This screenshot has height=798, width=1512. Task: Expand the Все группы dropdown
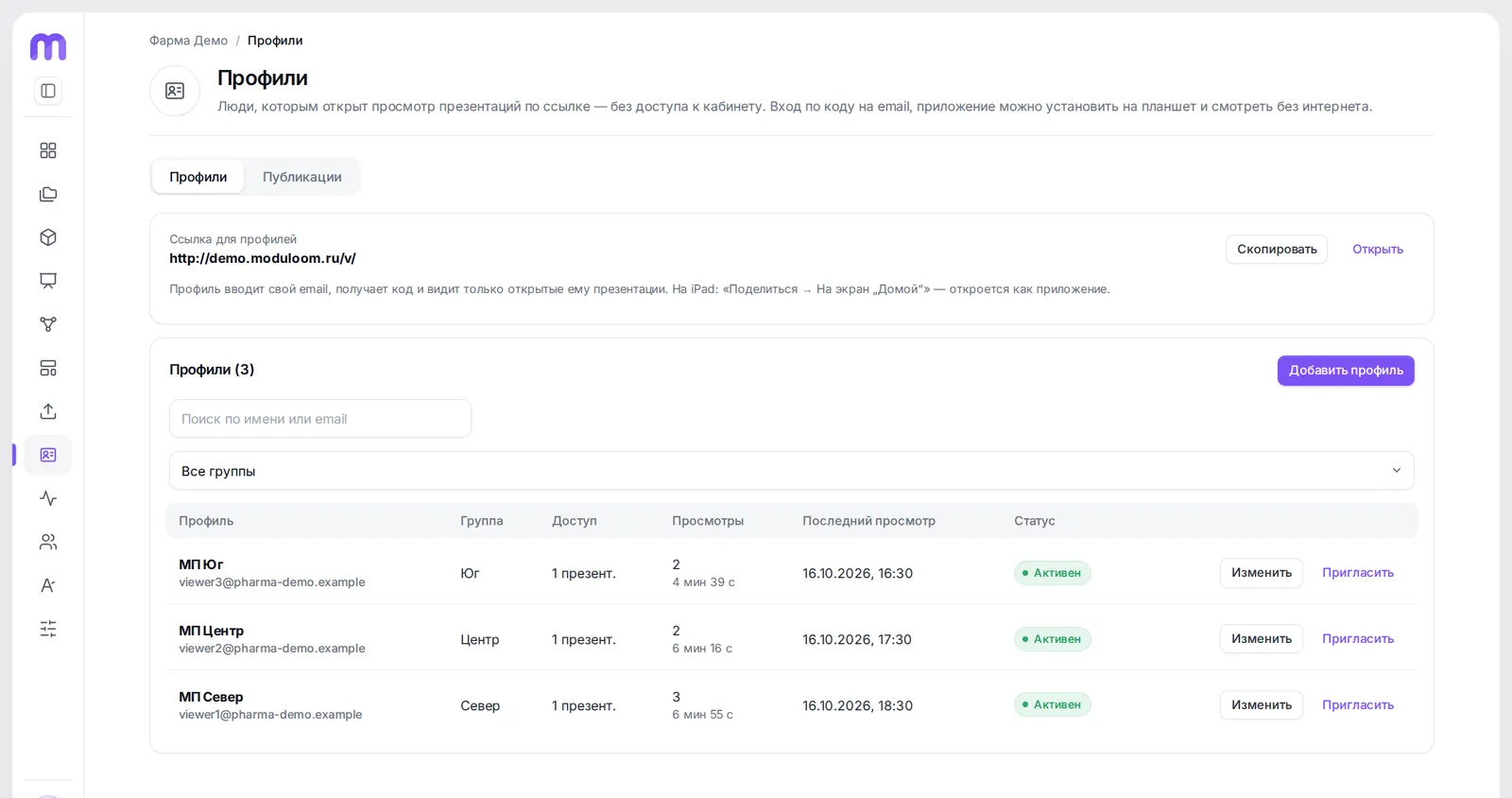792,471
